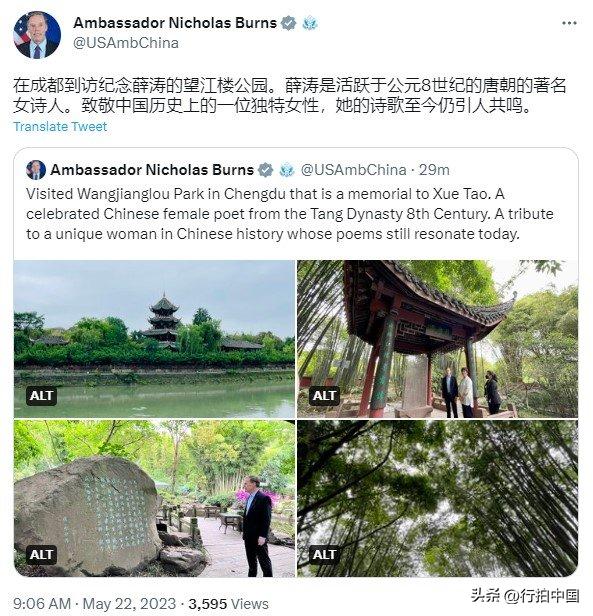Screen dimensions: 593x616
Task: Click the Translate Tweet link
Action: coord(60,126)
